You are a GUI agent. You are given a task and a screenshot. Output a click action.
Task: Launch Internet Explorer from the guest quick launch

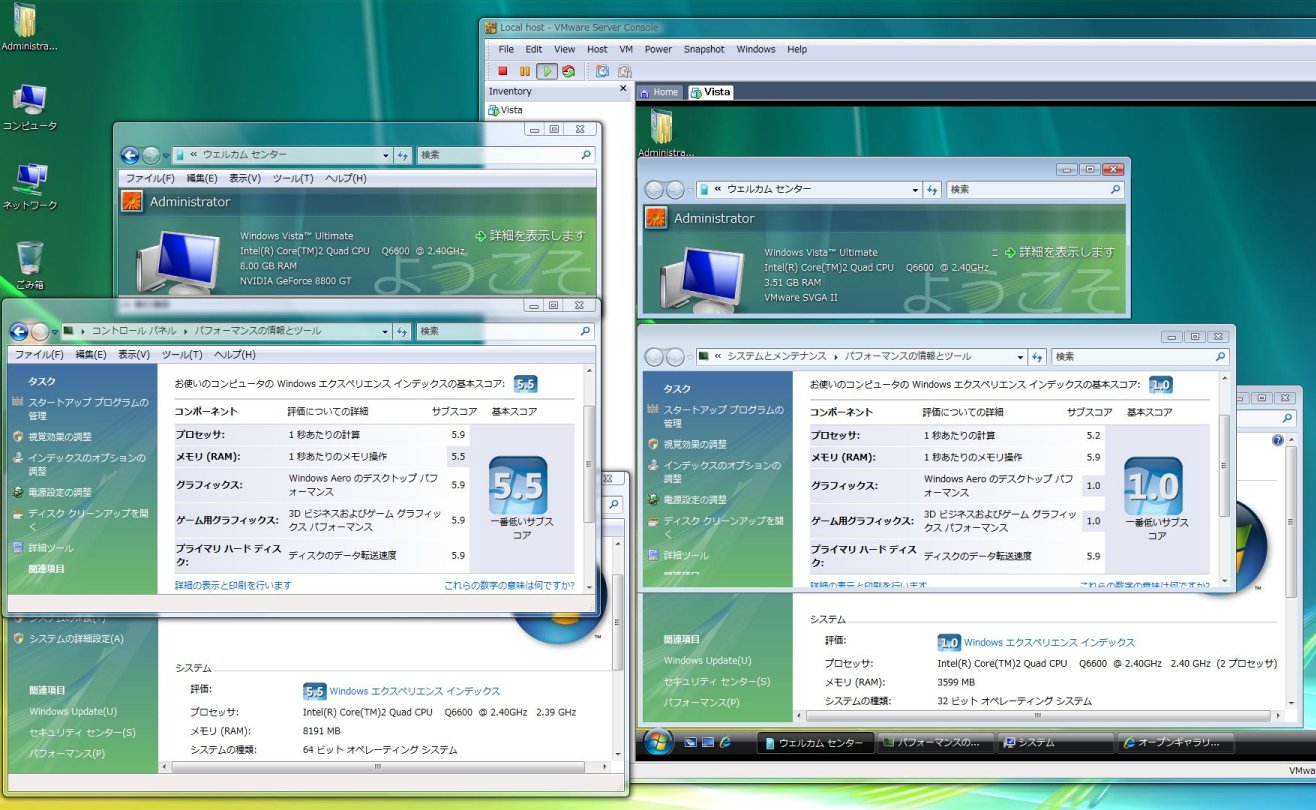pos(726,742)
